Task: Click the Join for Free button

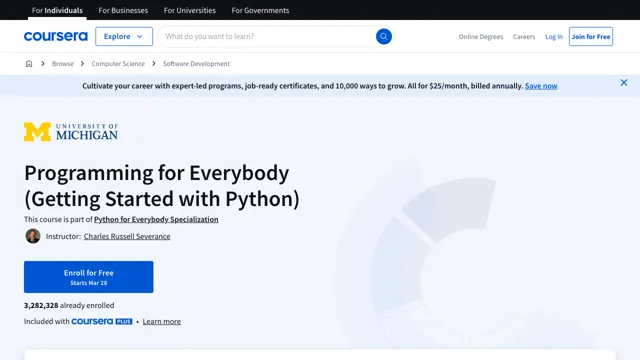Action: pos(591,36)
